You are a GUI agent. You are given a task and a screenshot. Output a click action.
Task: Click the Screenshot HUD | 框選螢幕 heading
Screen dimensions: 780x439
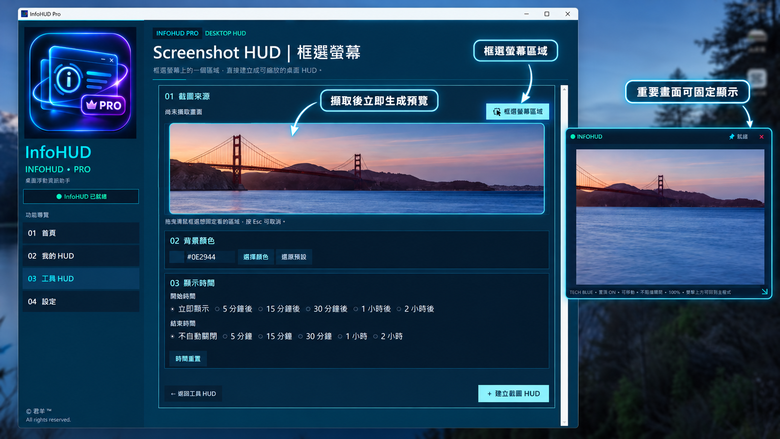[x=257, y=52]
